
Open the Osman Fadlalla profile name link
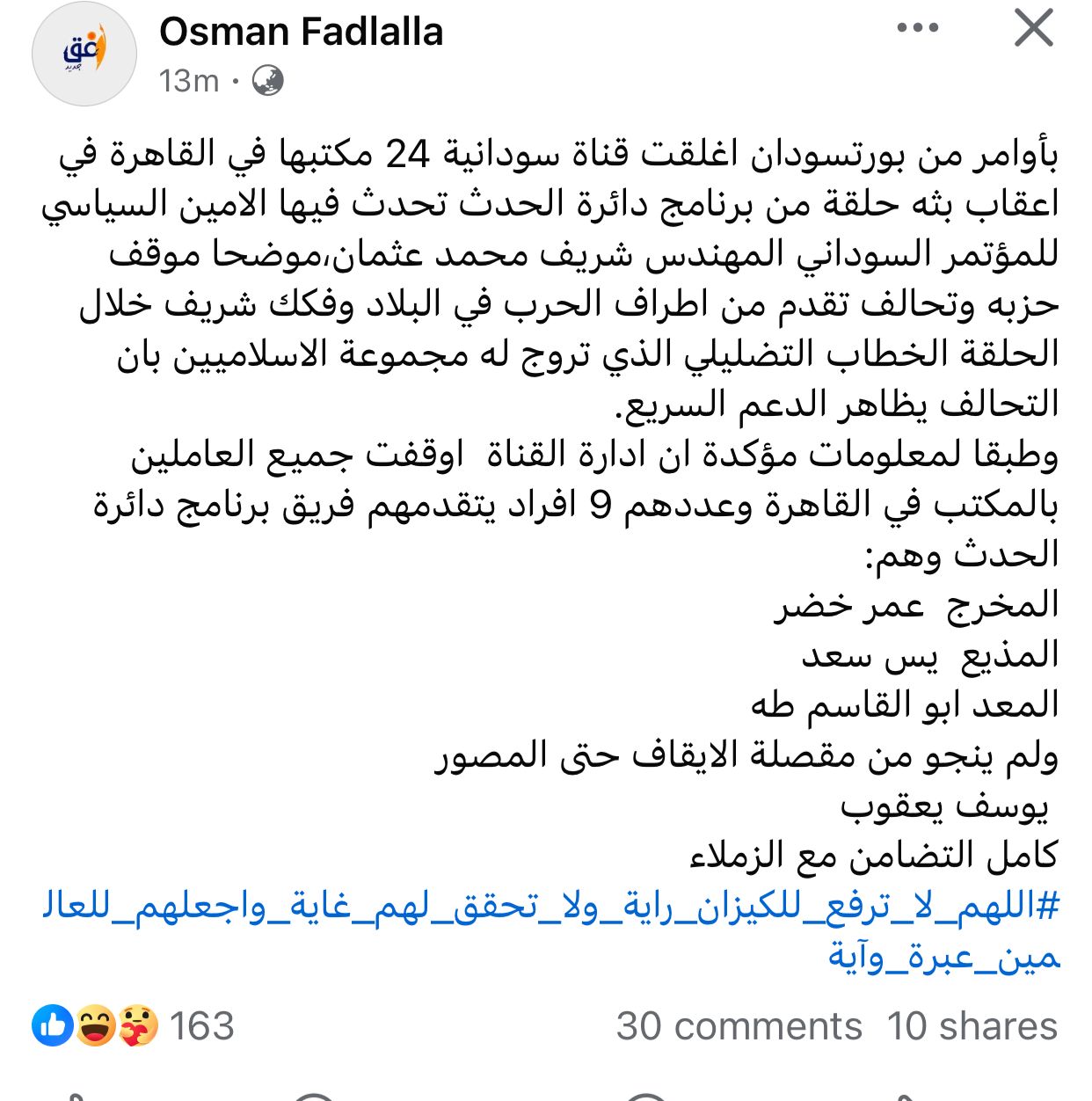point(301,33)
